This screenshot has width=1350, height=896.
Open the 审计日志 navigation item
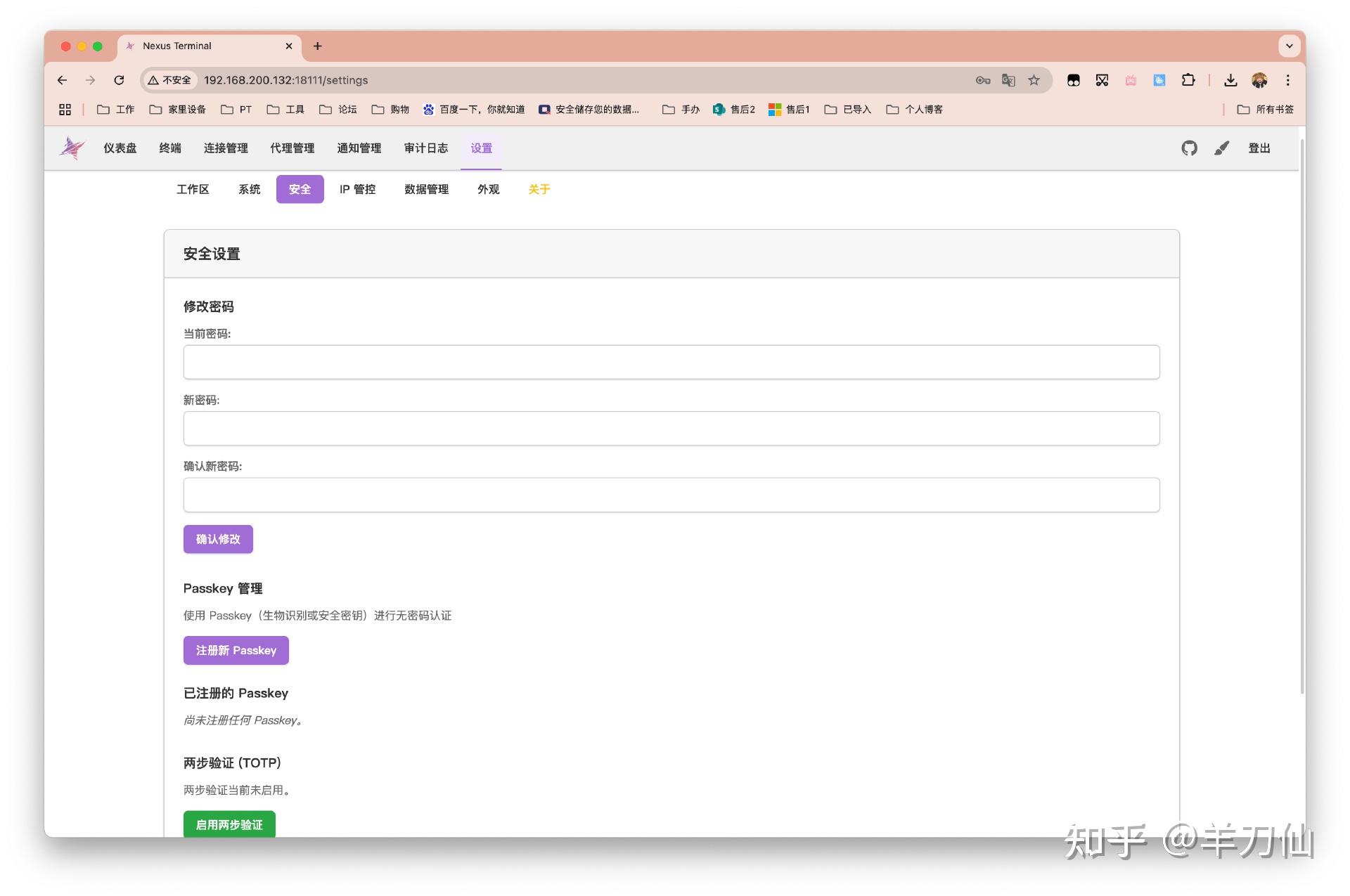point(425,148)
